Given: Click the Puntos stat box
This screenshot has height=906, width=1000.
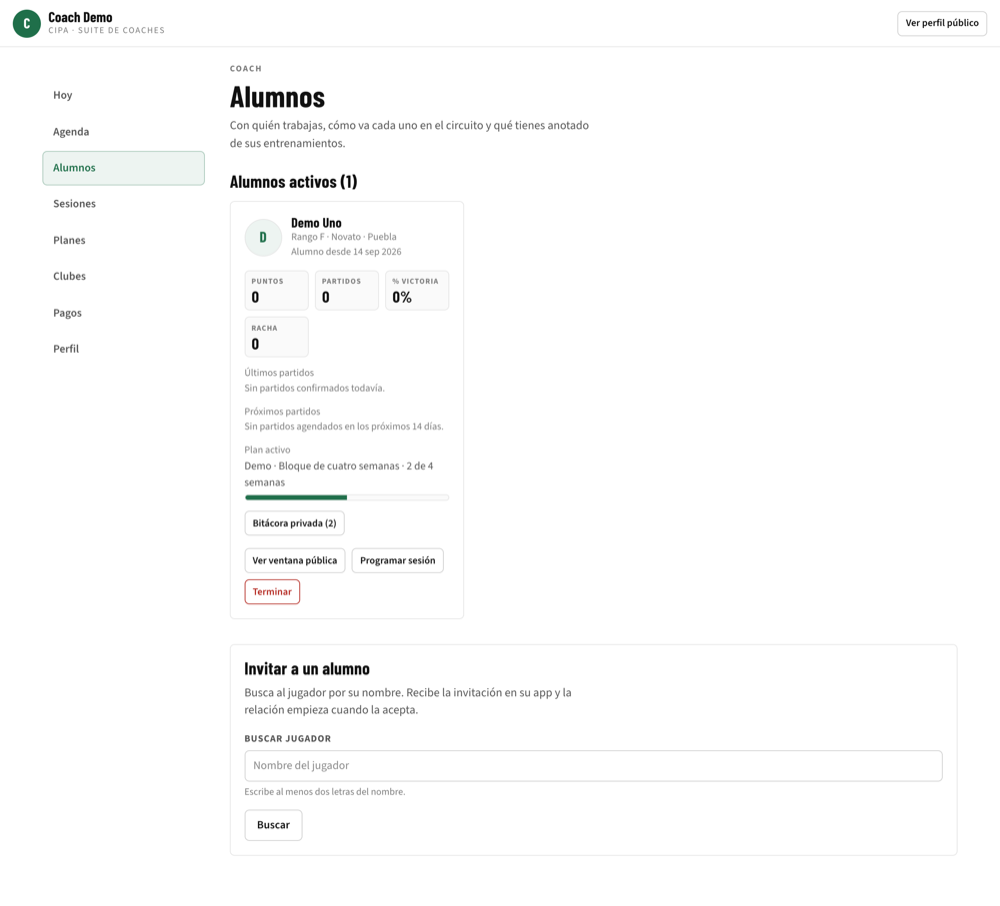Looking at the screenshot, I should (277, 291).
